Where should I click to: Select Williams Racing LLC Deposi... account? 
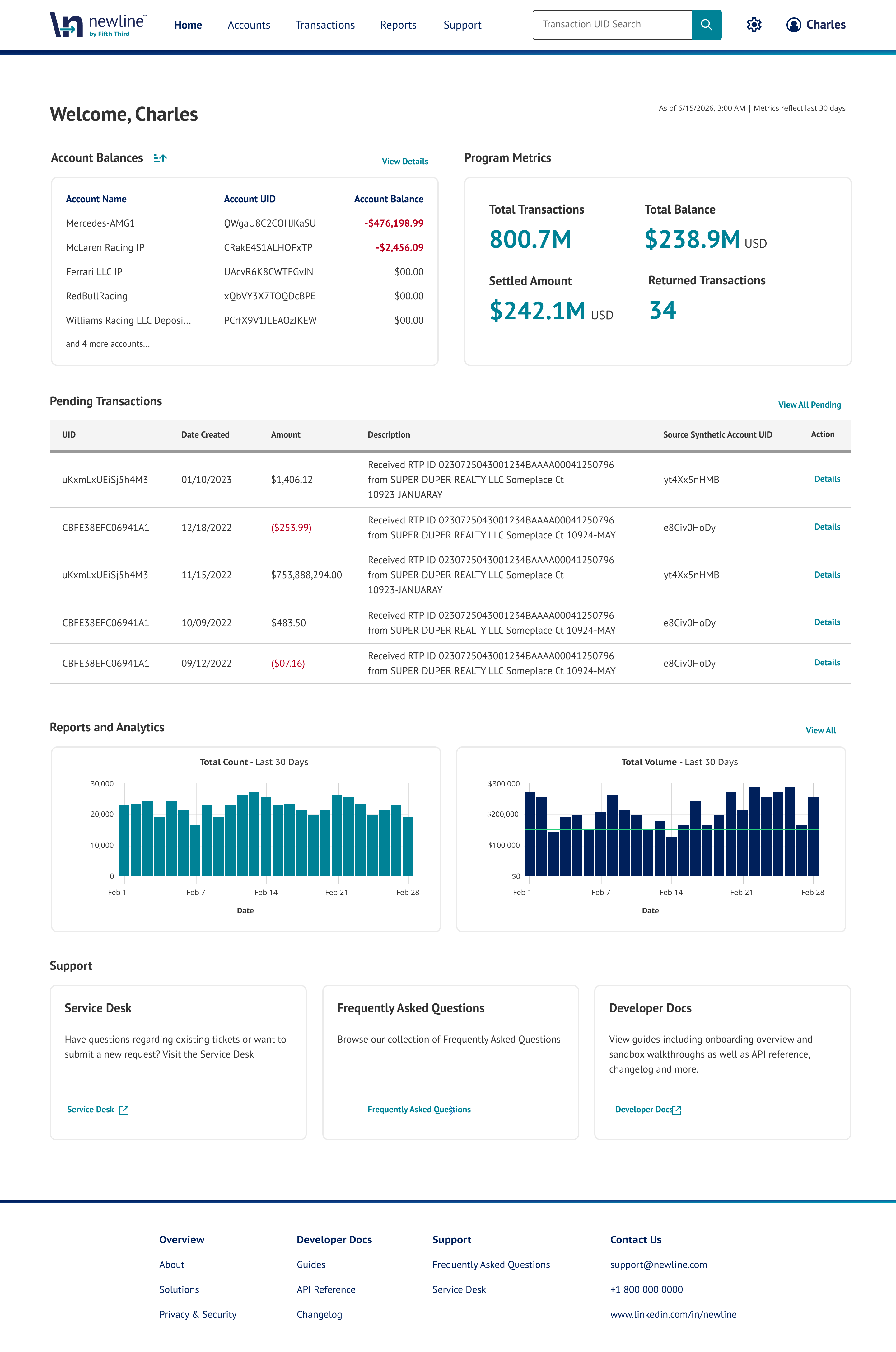128,321
